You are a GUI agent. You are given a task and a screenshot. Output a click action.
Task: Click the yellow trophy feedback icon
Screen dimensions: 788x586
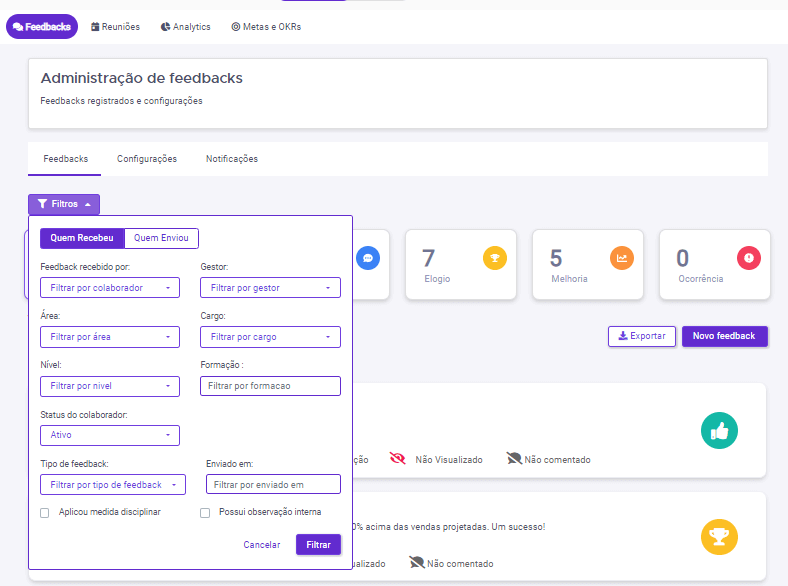pos(719,537)
